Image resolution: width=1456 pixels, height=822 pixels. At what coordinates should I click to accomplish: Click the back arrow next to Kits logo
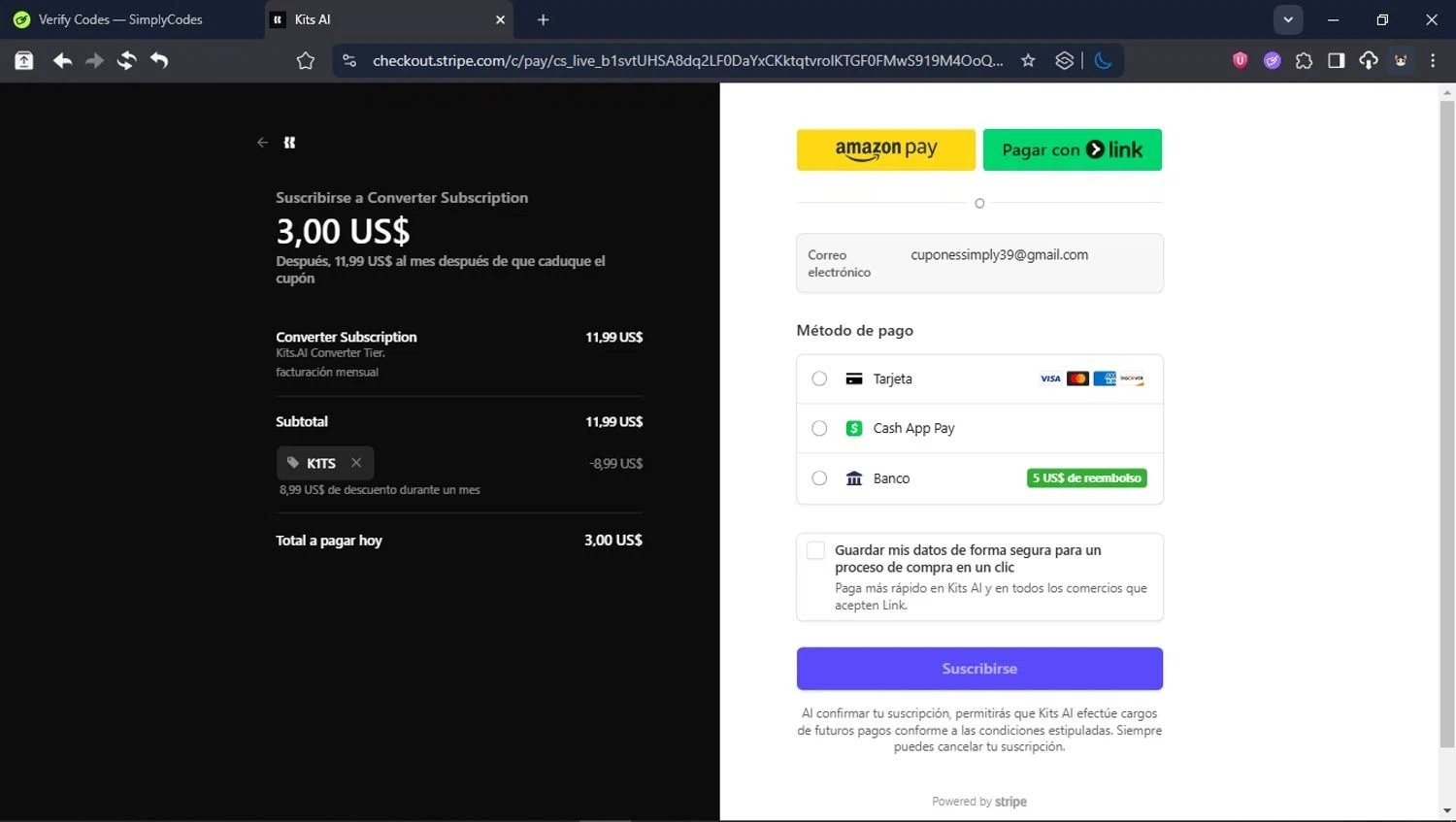coord(262,143)
